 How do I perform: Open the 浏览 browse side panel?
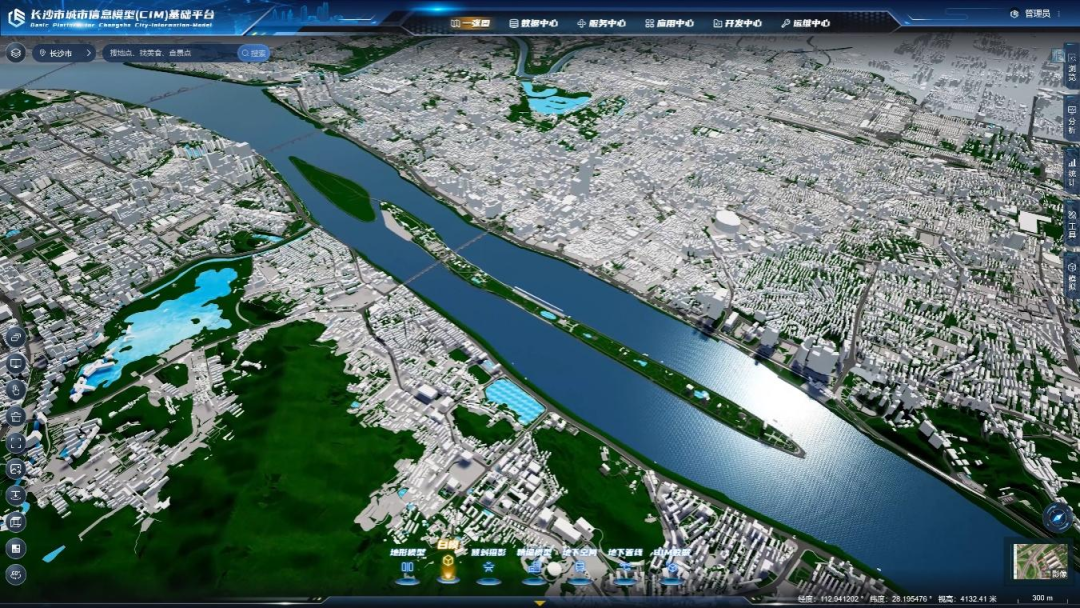click(x=1071, y=66)
